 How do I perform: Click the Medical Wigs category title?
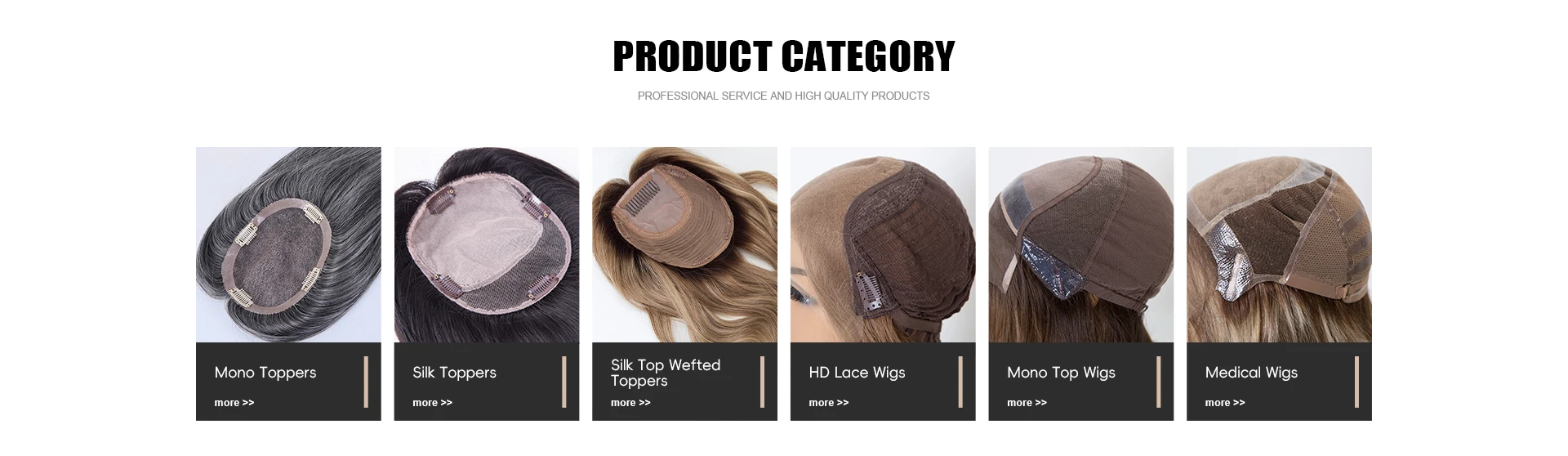click(x=1251, y=373)
